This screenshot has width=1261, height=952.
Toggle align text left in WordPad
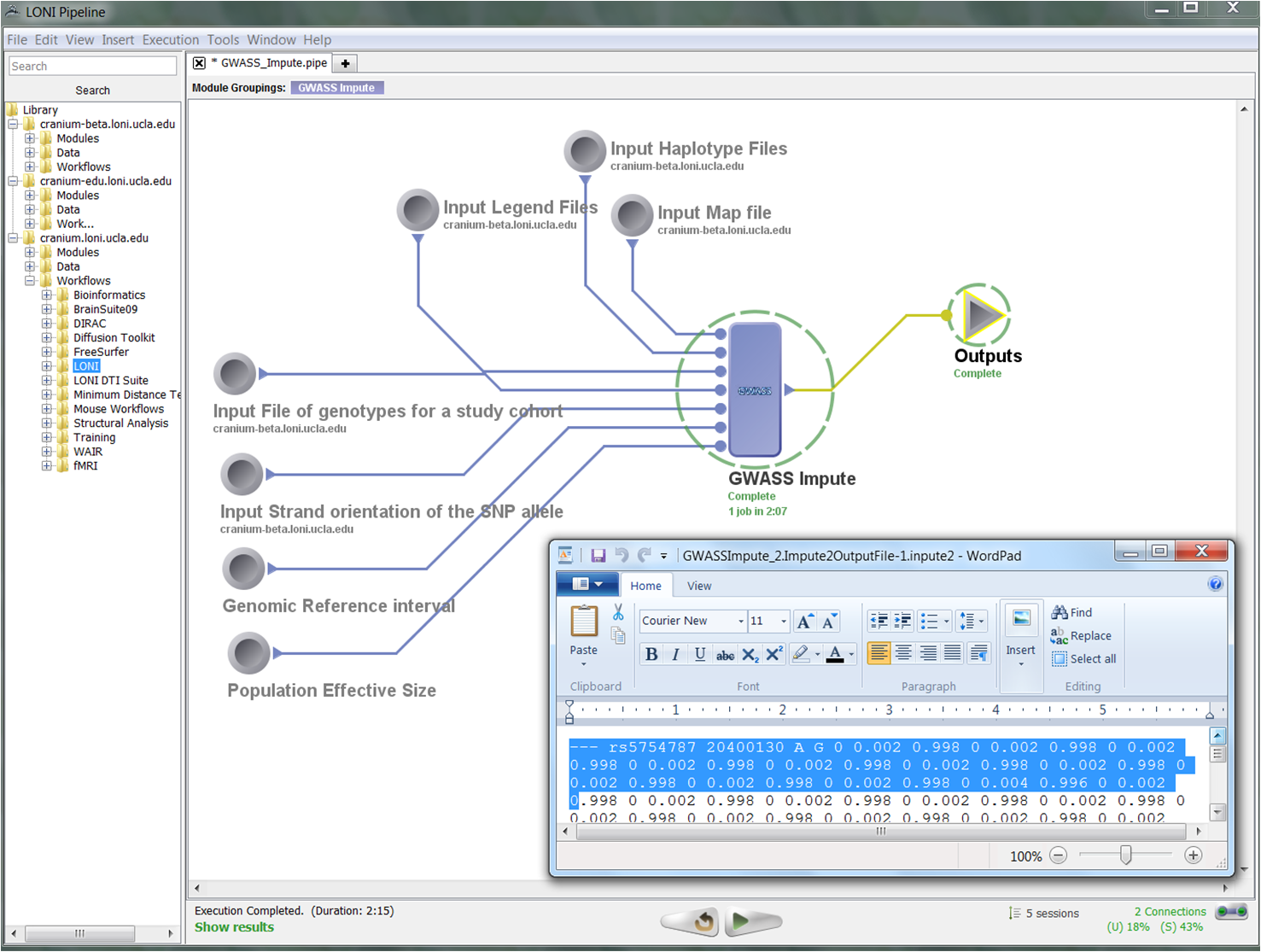[879, 653]
